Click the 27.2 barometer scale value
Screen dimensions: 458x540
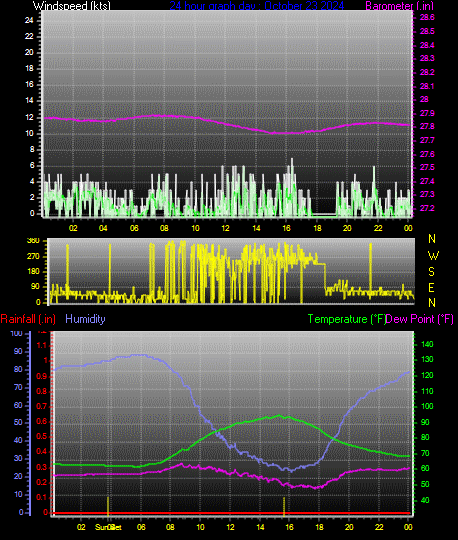427,208
